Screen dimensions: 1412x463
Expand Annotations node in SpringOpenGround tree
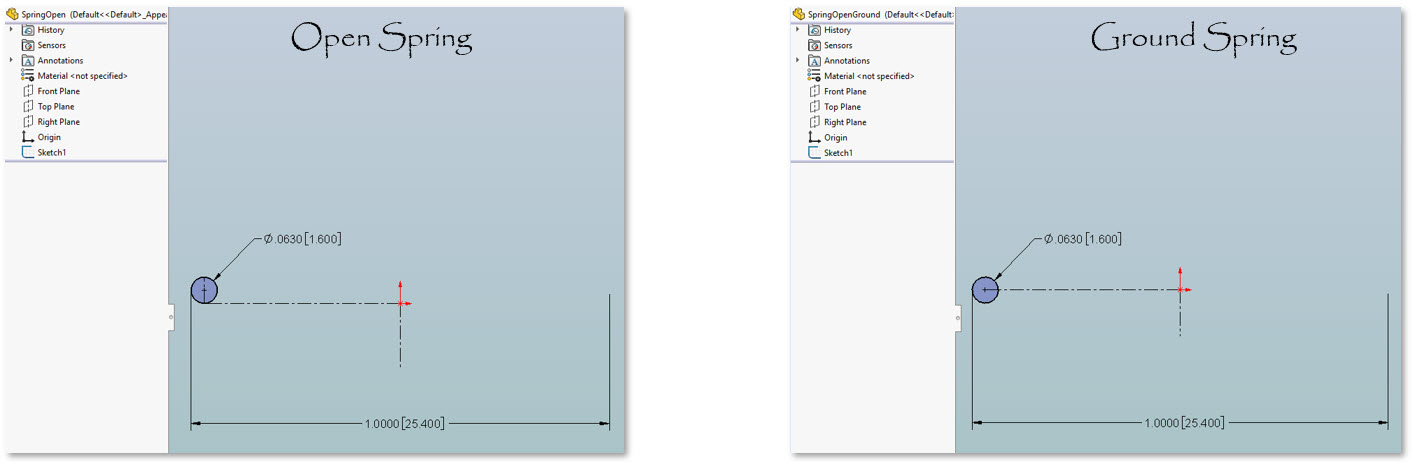(x=797, y=60)
